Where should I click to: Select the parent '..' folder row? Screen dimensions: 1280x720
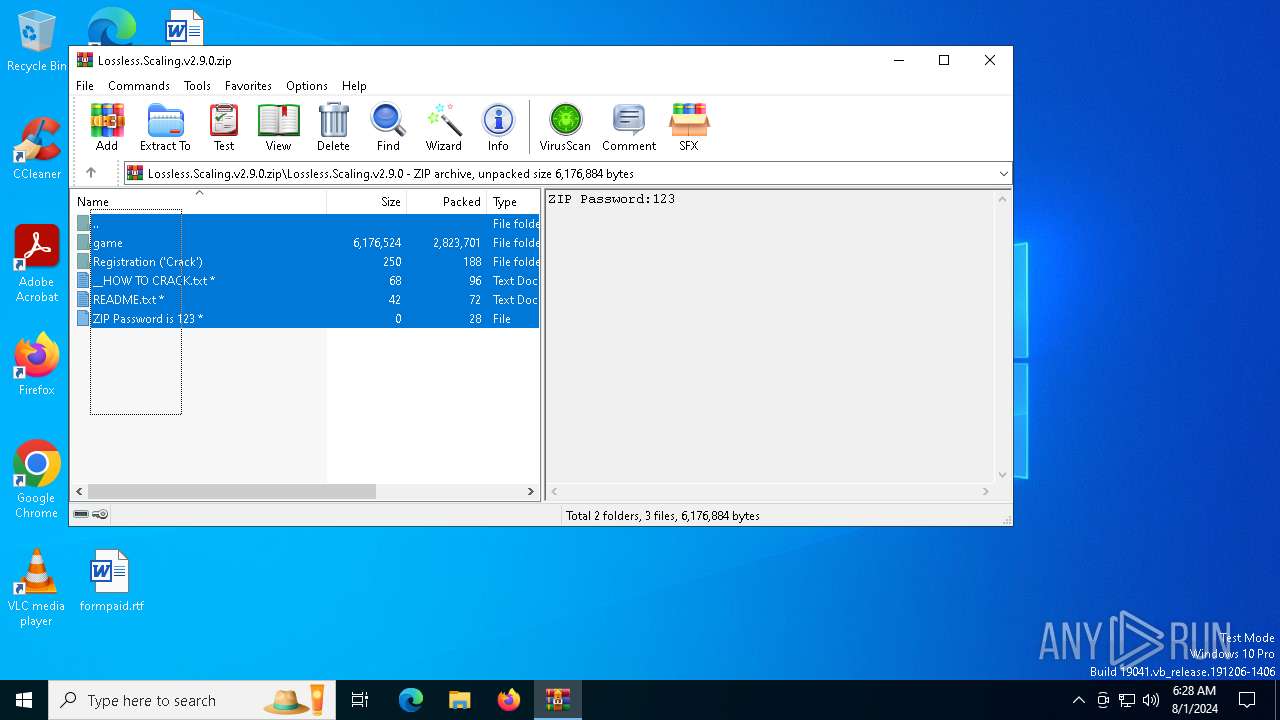pos(308,224)
